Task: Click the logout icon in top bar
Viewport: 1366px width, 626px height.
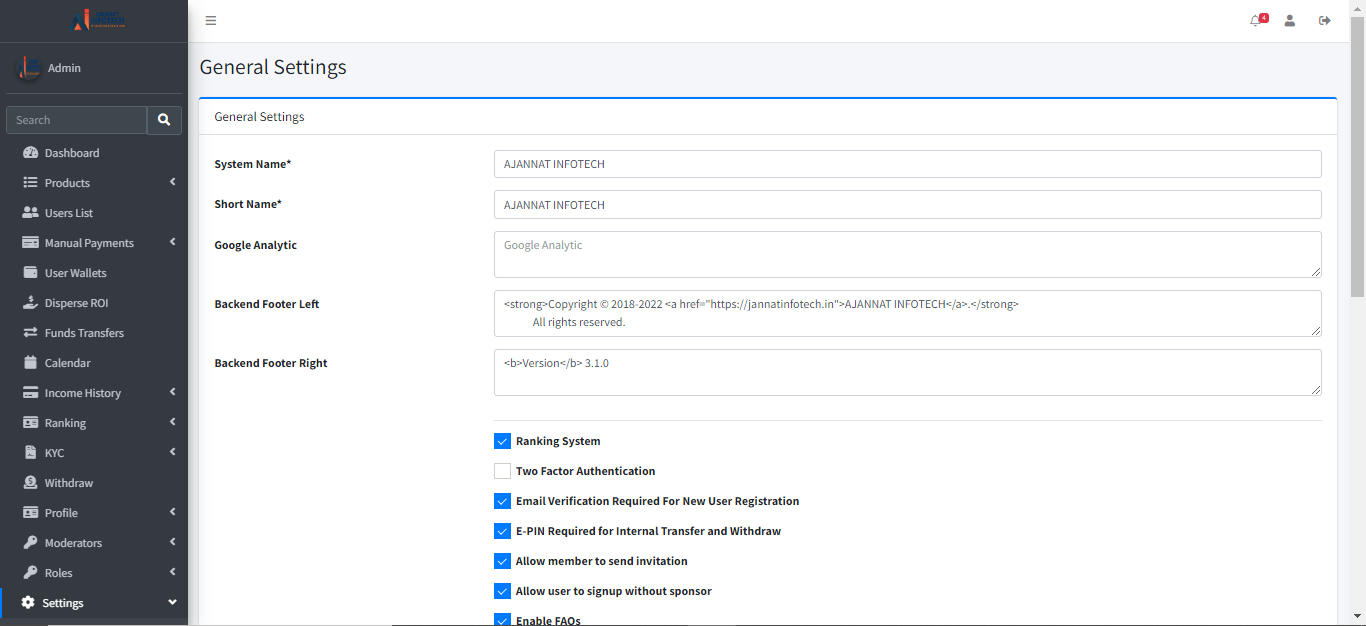Action: pyautogui.click(x=1325, y=21)
